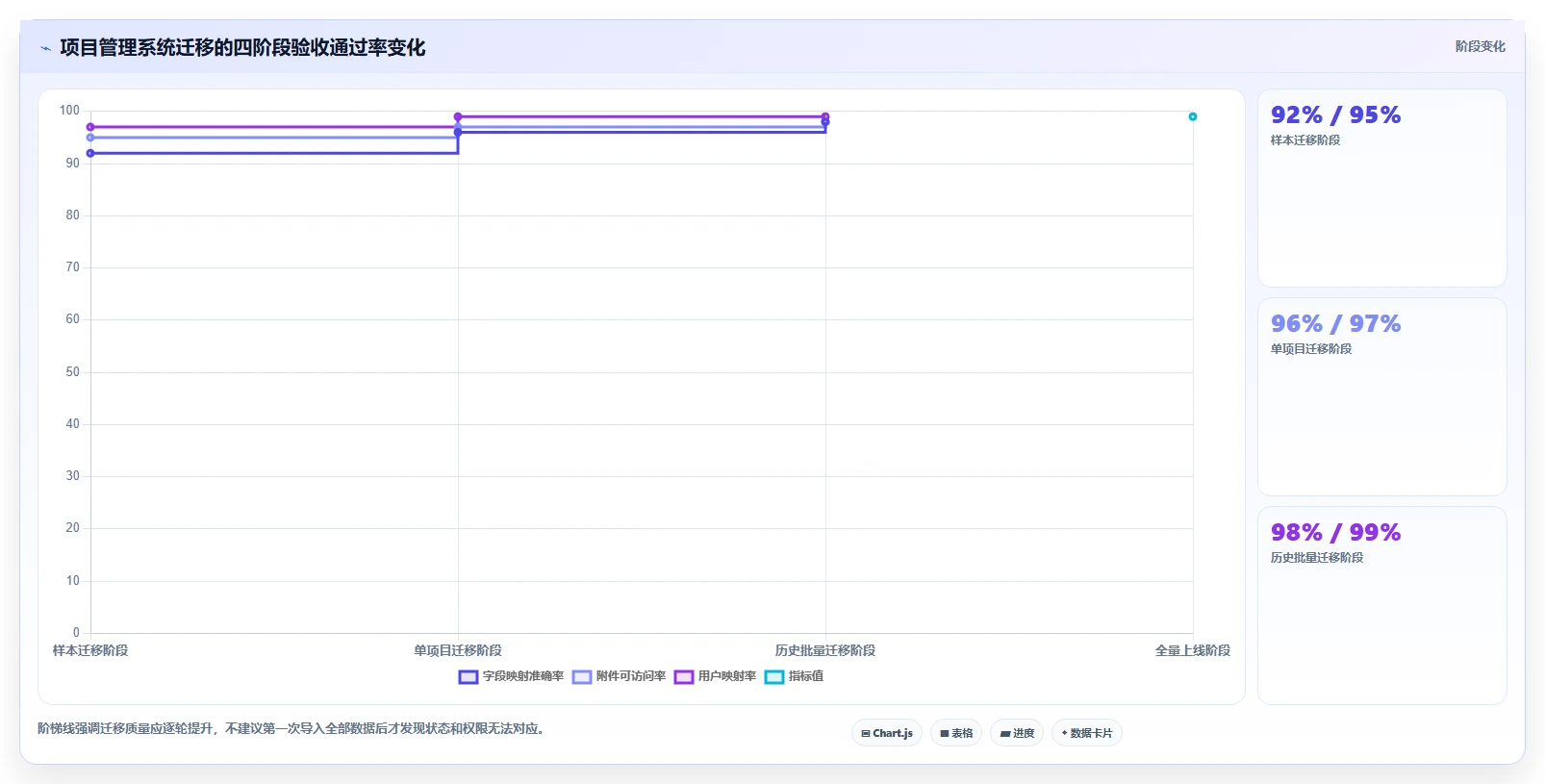Click the x-axis label 单项目迁移阶段

[458, 650]
